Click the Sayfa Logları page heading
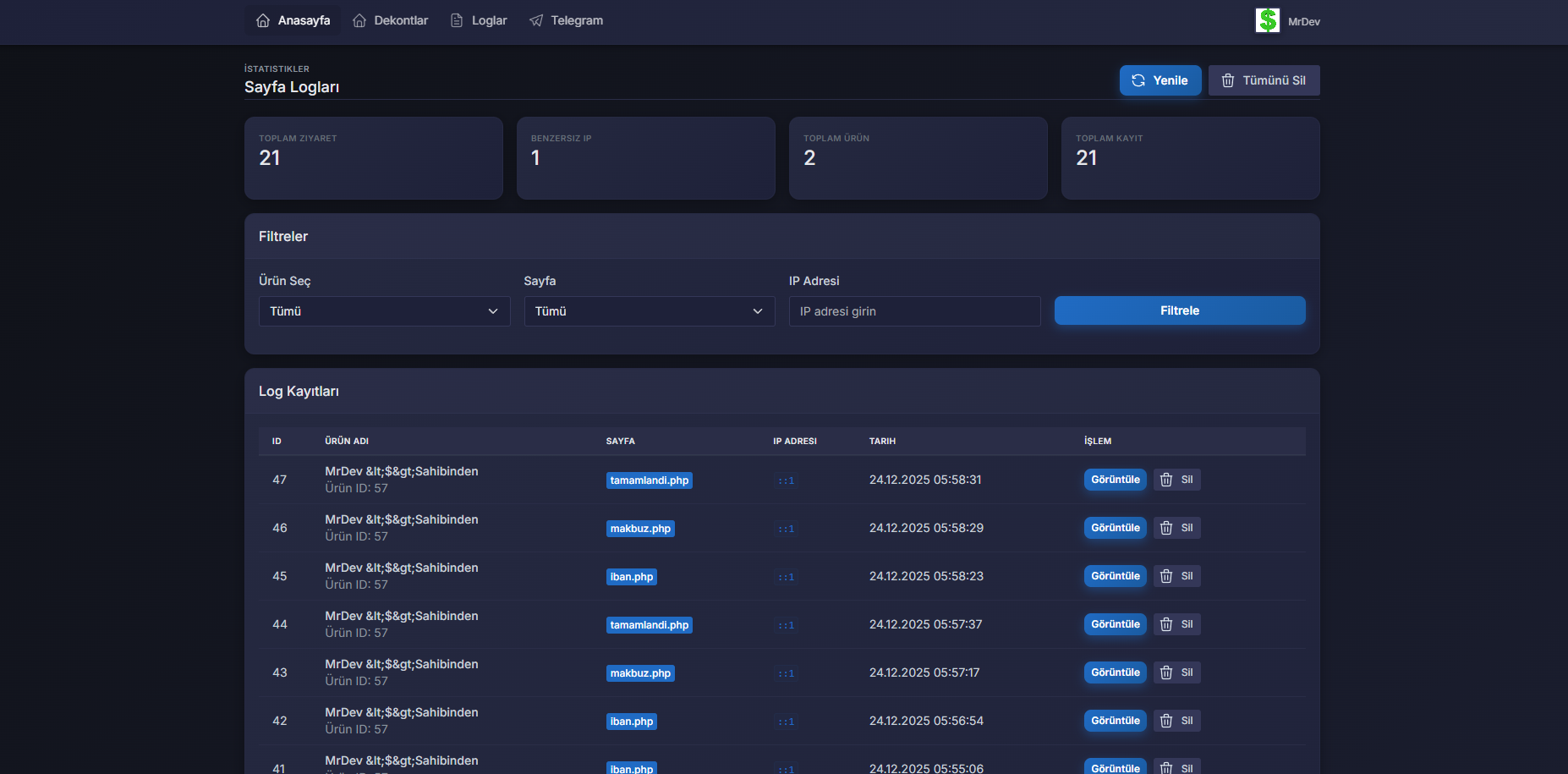The height and width of the screenshot is (774, 1568). tap(292, 87)
